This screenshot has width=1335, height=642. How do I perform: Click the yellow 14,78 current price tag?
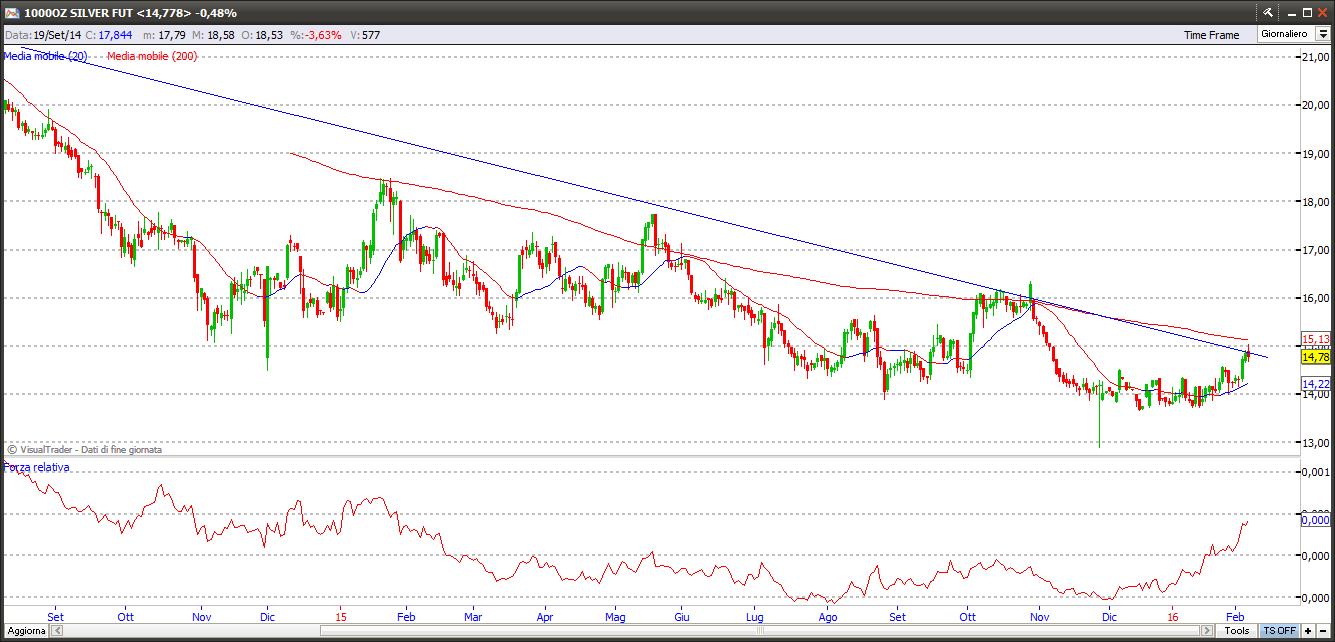[1315, 357]
